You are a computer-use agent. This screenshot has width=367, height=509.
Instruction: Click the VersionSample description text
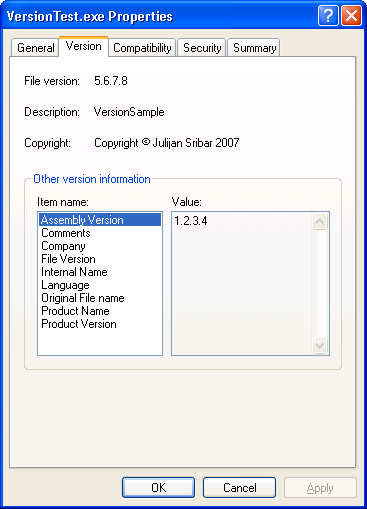point(129,112)
